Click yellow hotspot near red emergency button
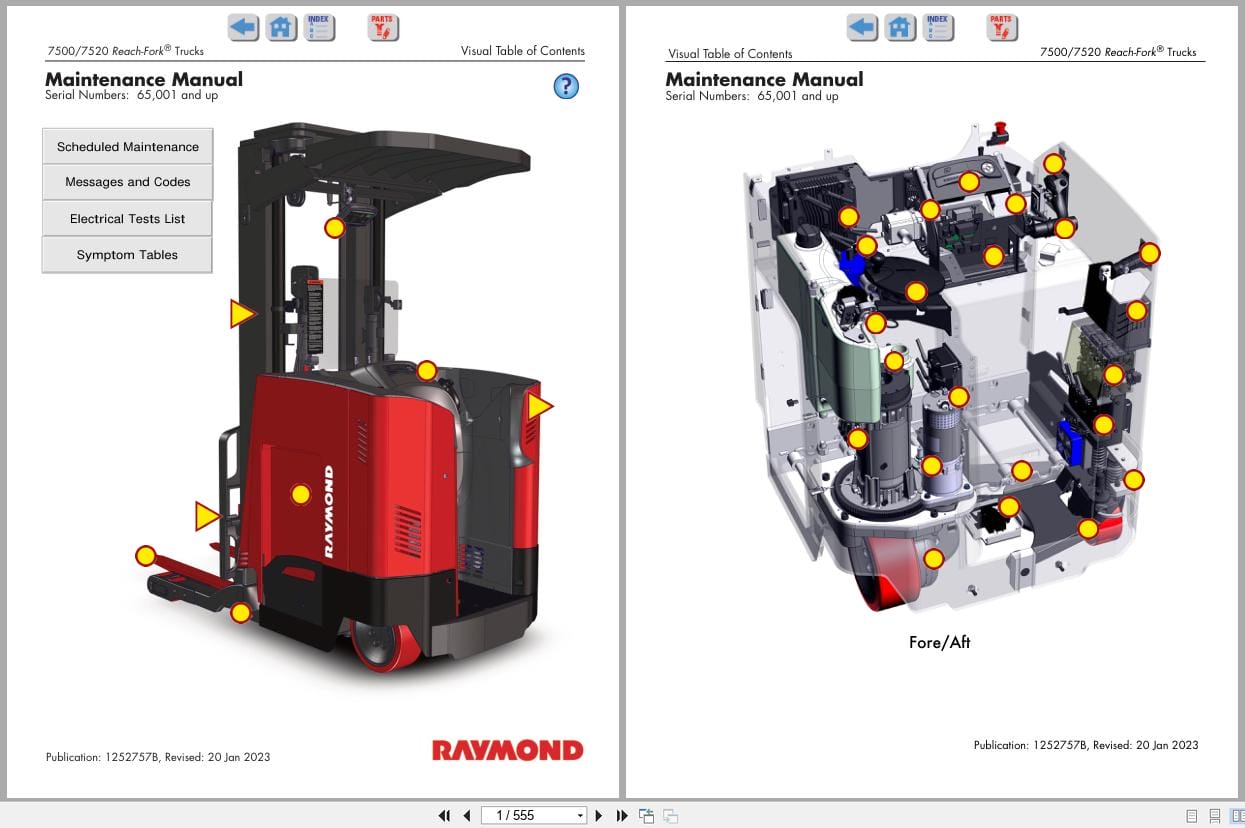The height and width of the screenshot is (828, 1245). tap(1053, 163)
